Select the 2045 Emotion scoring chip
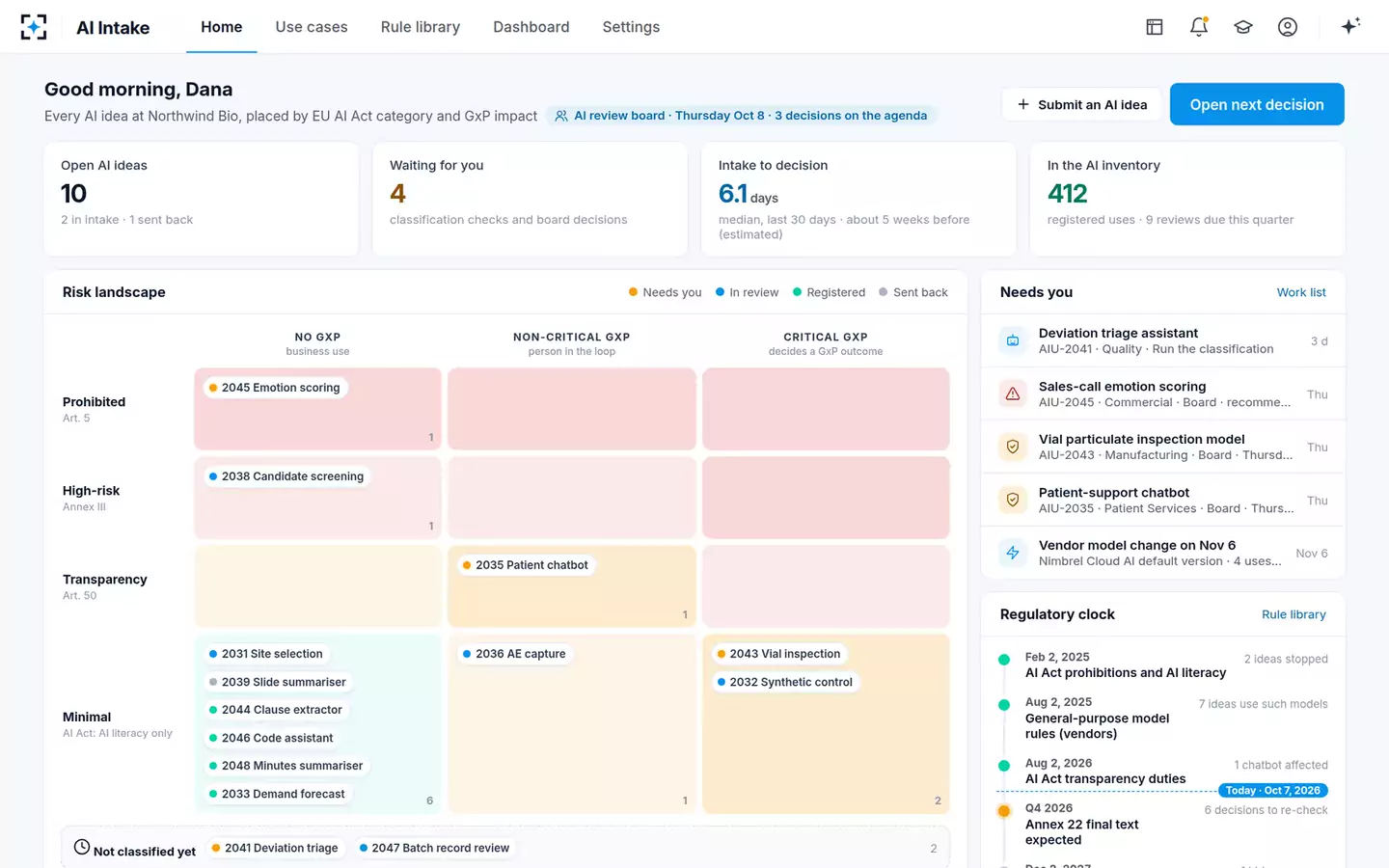 [275, 388]
